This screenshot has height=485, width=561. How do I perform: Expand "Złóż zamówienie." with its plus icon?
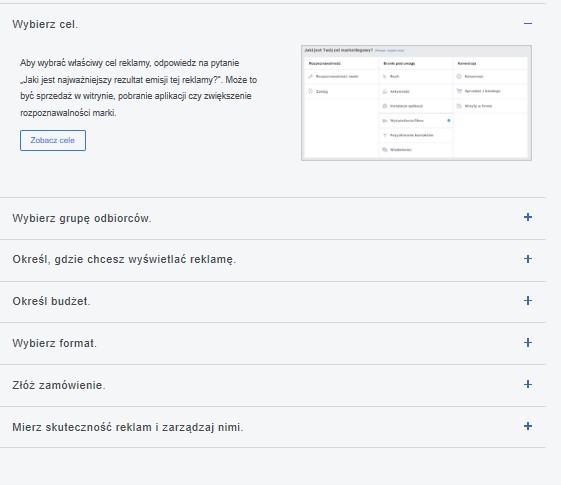tap(528, 384)
